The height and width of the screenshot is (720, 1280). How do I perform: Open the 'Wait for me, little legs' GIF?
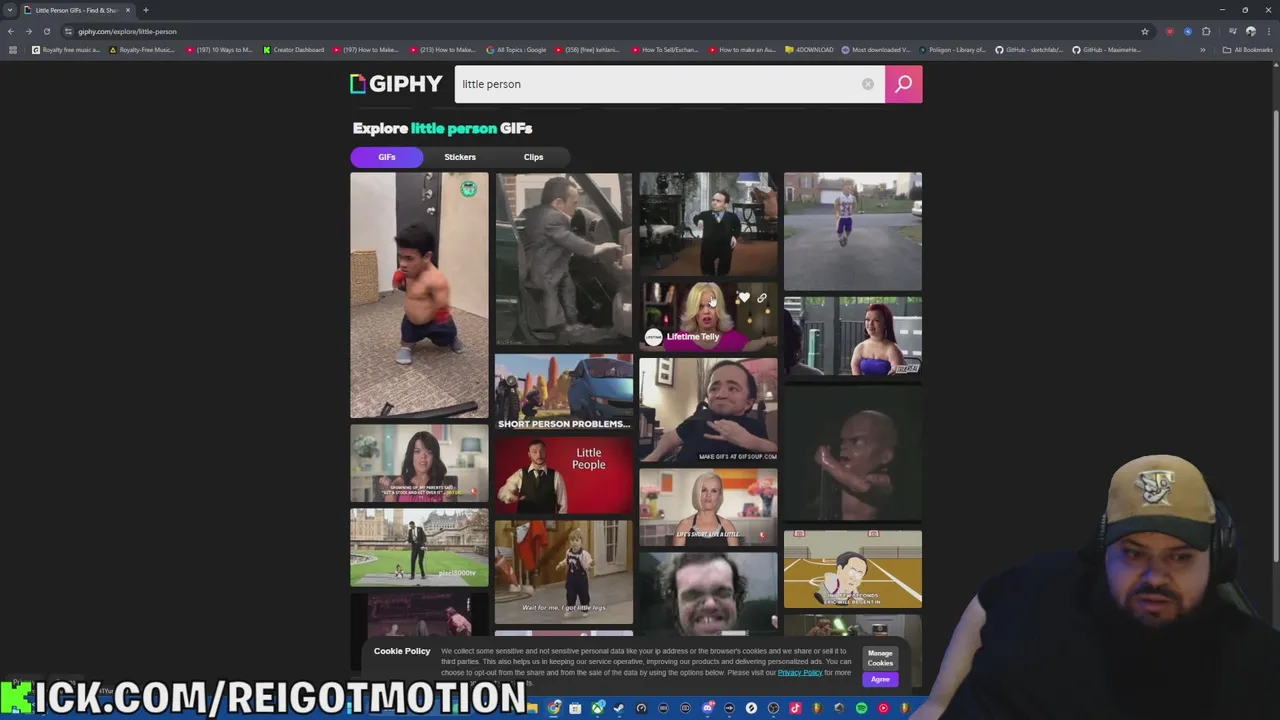click(x=564, y=572)
